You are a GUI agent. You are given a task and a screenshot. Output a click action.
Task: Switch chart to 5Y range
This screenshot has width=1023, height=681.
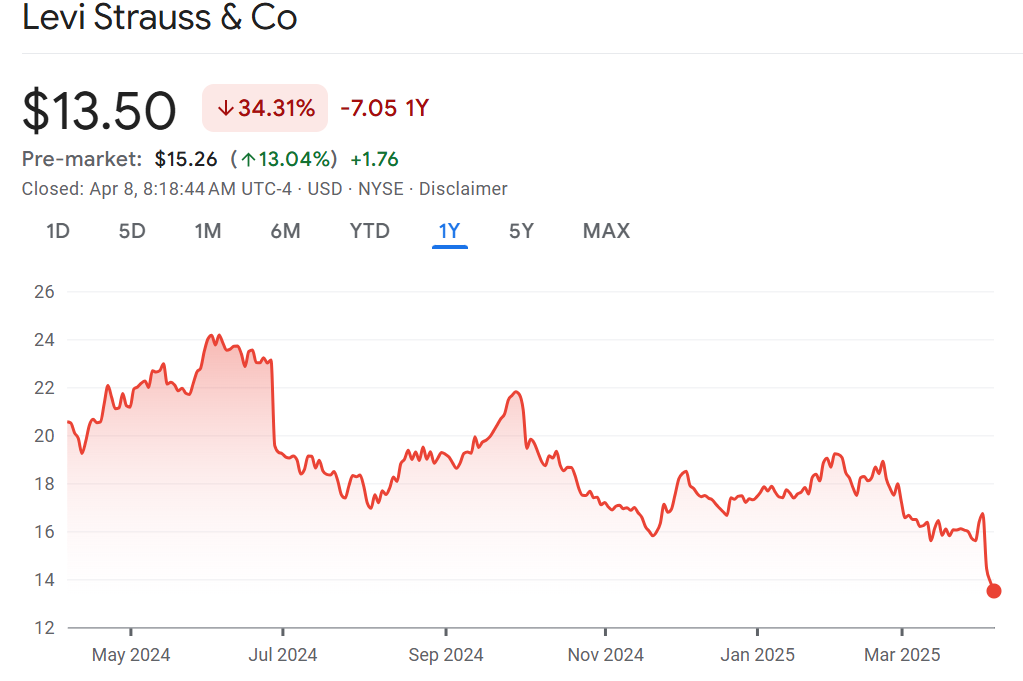coord(521,231)
